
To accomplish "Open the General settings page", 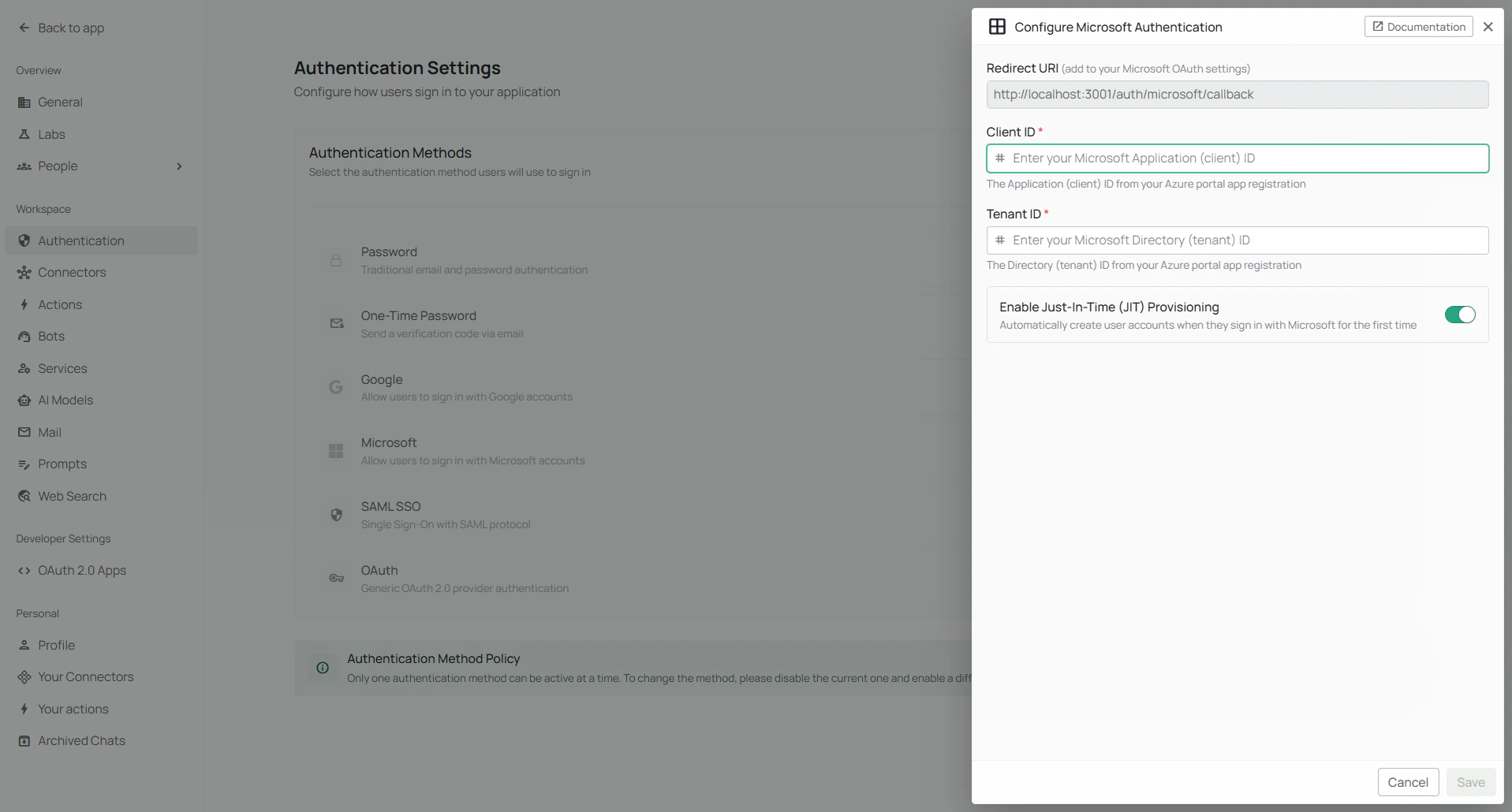I will pyautogui.click(x=101, y=102).
